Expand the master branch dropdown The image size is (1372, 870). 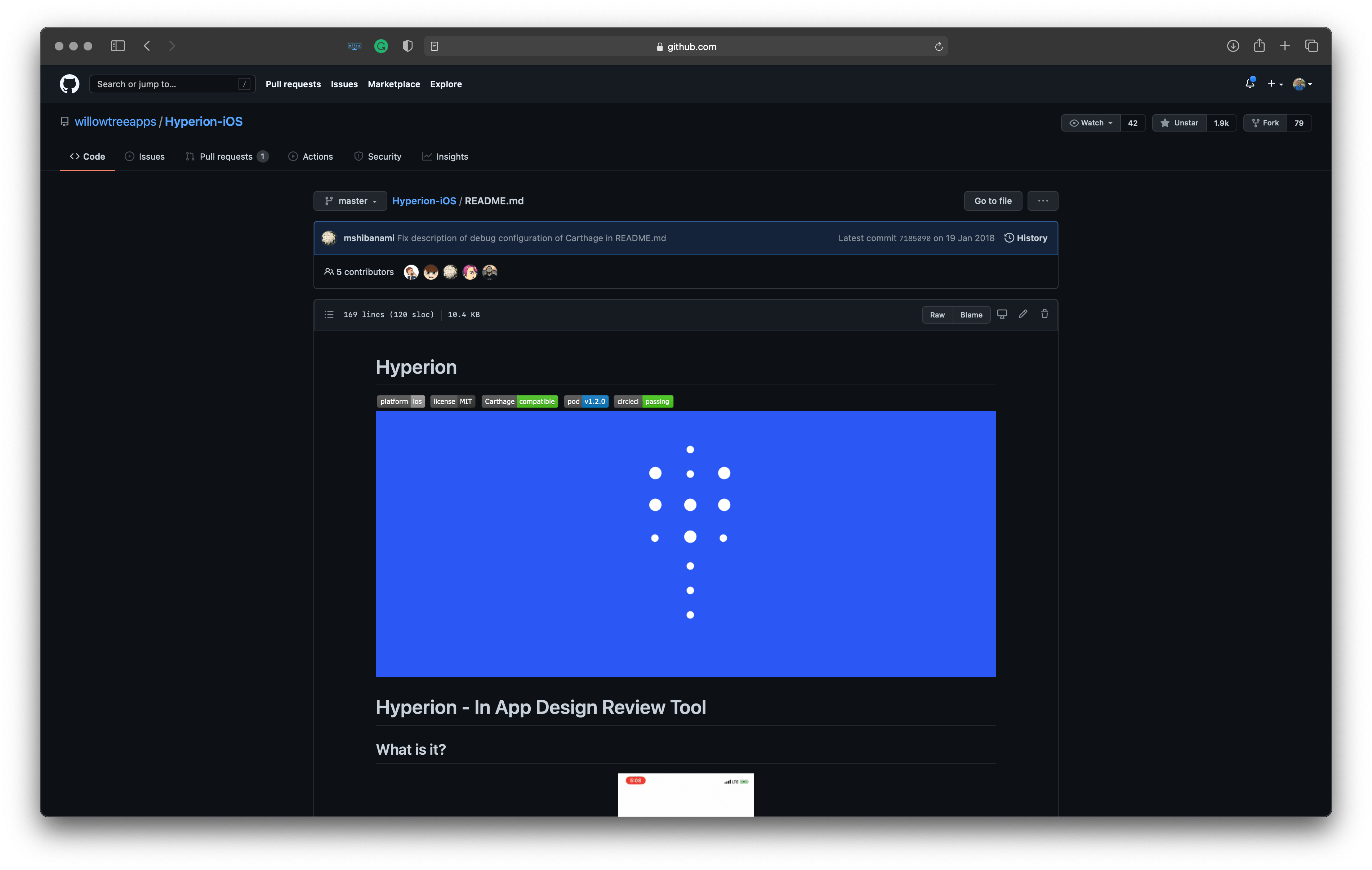pos(350,201)
